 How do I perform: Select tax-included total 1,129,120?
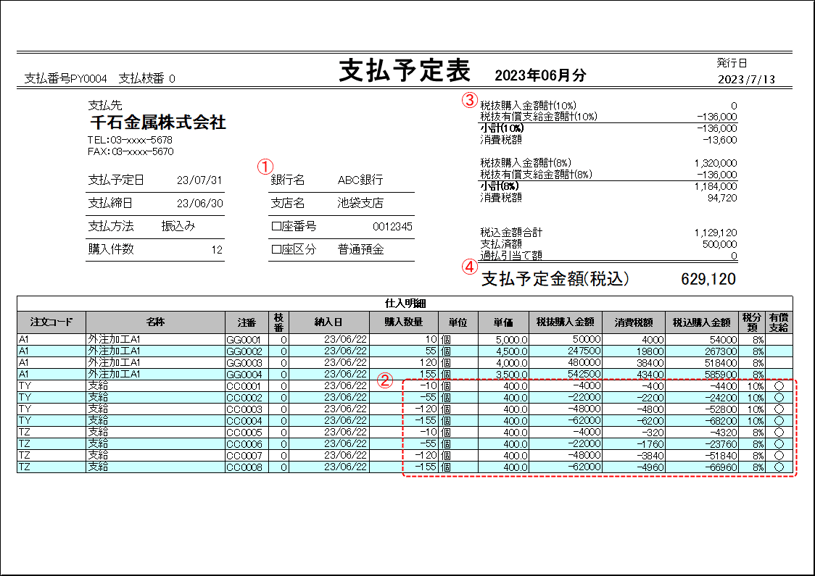click(x=716, y=233)
